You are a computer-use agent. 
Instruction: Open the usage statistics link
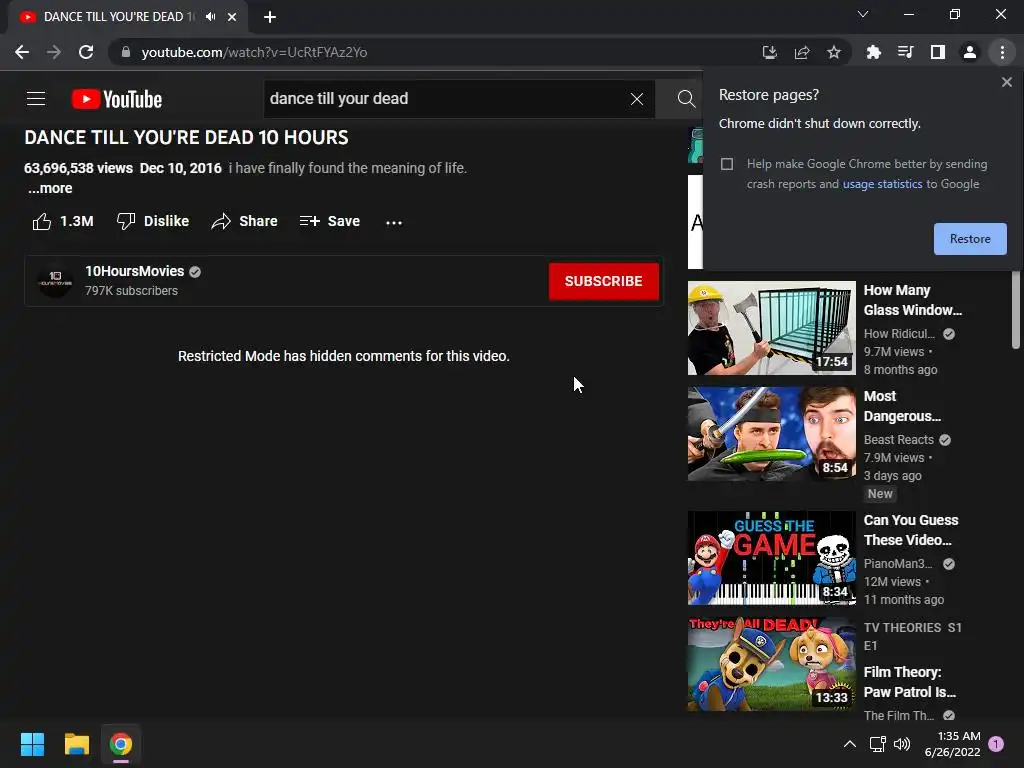coord(882,184)
